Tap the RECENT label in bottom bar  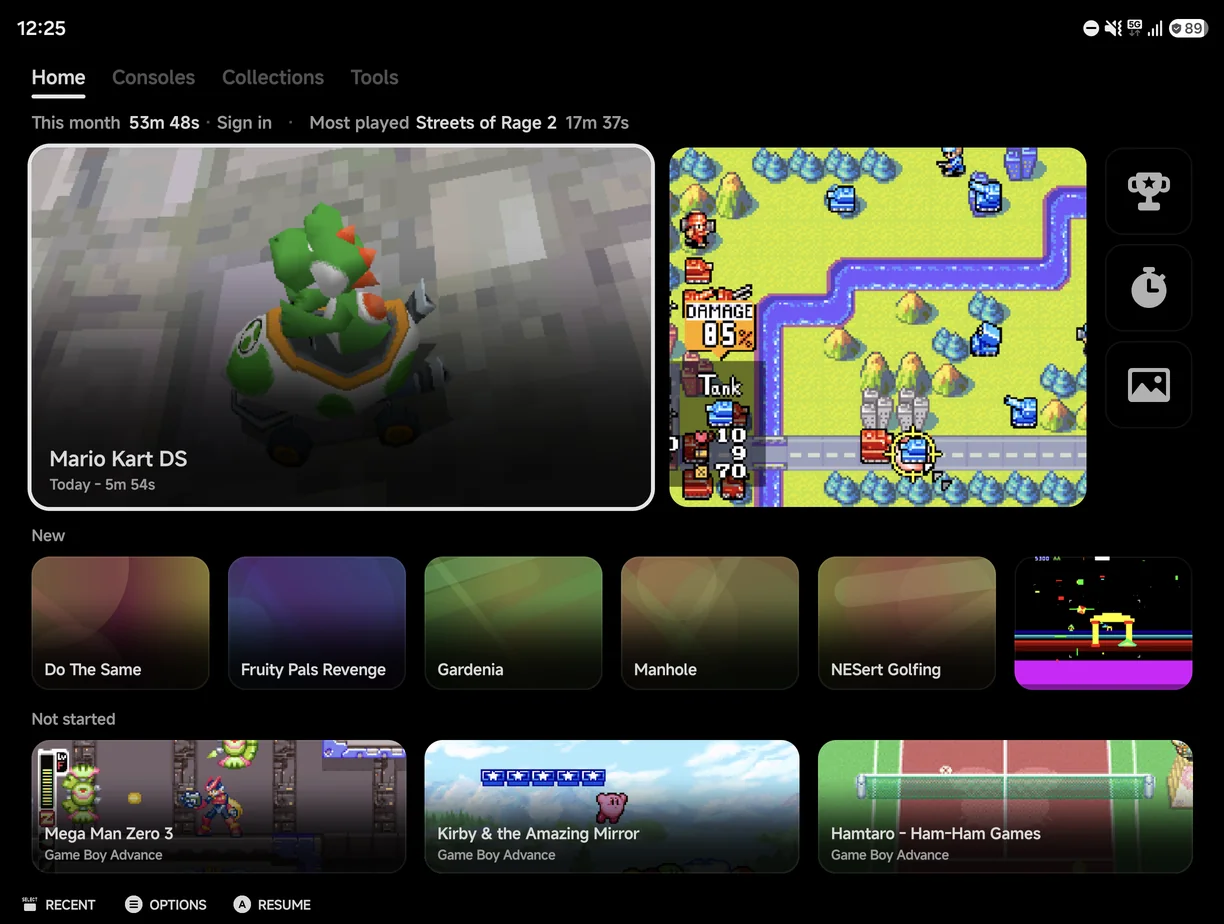click(x=70, y=905)
